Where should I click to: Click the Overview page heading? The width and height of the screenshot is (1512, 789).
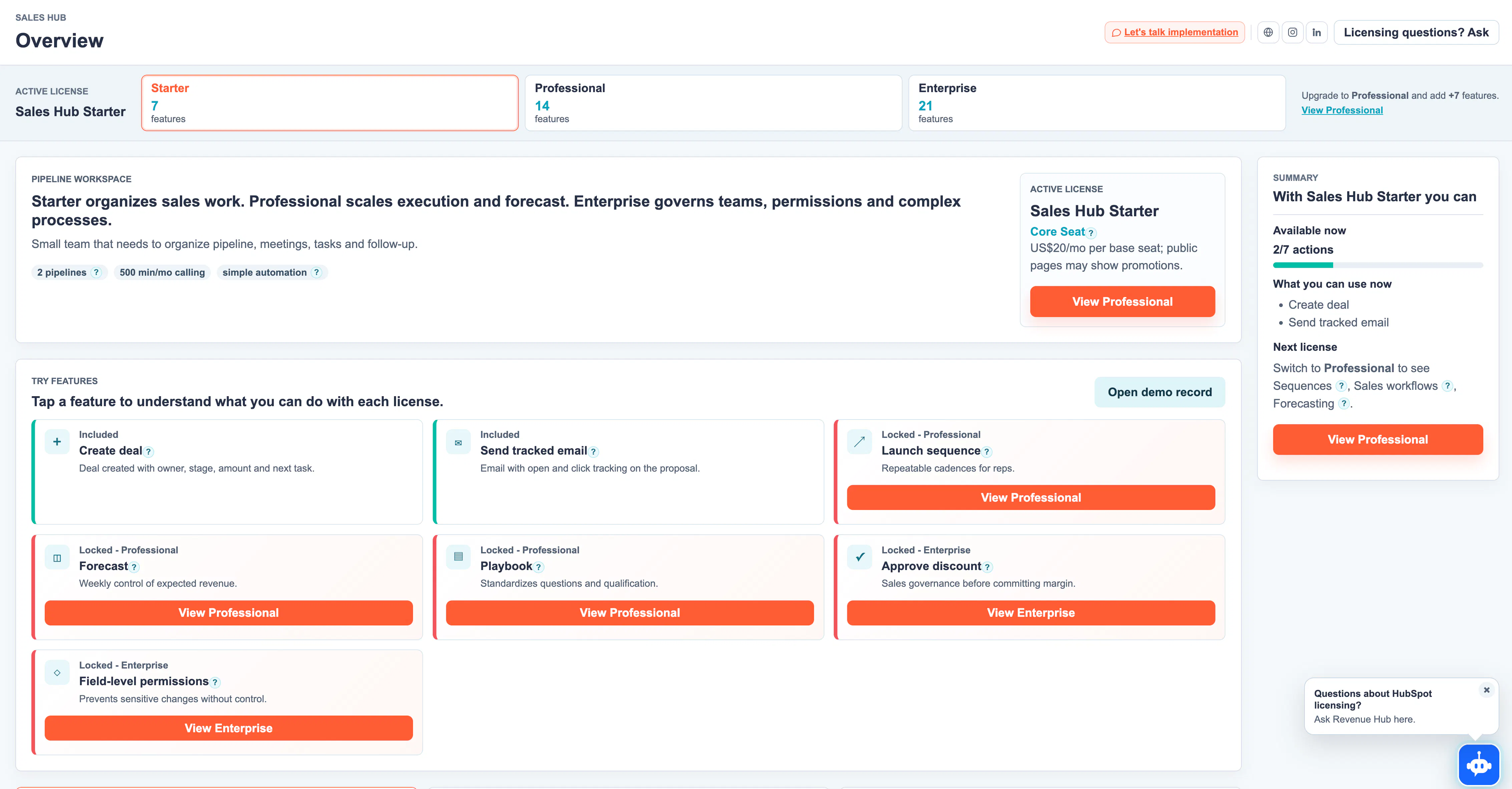click(x=59, y=40)
